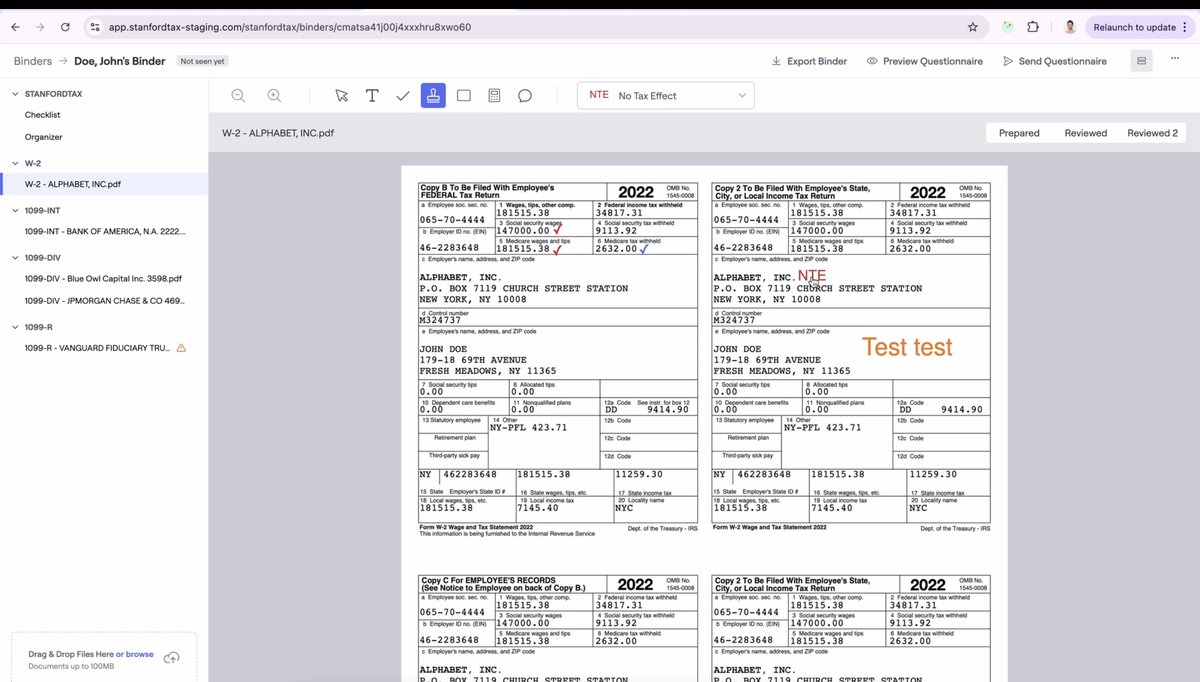Click Export Binder
The height and width of the screenshot is (682, 1200).
tap(809, 61)
